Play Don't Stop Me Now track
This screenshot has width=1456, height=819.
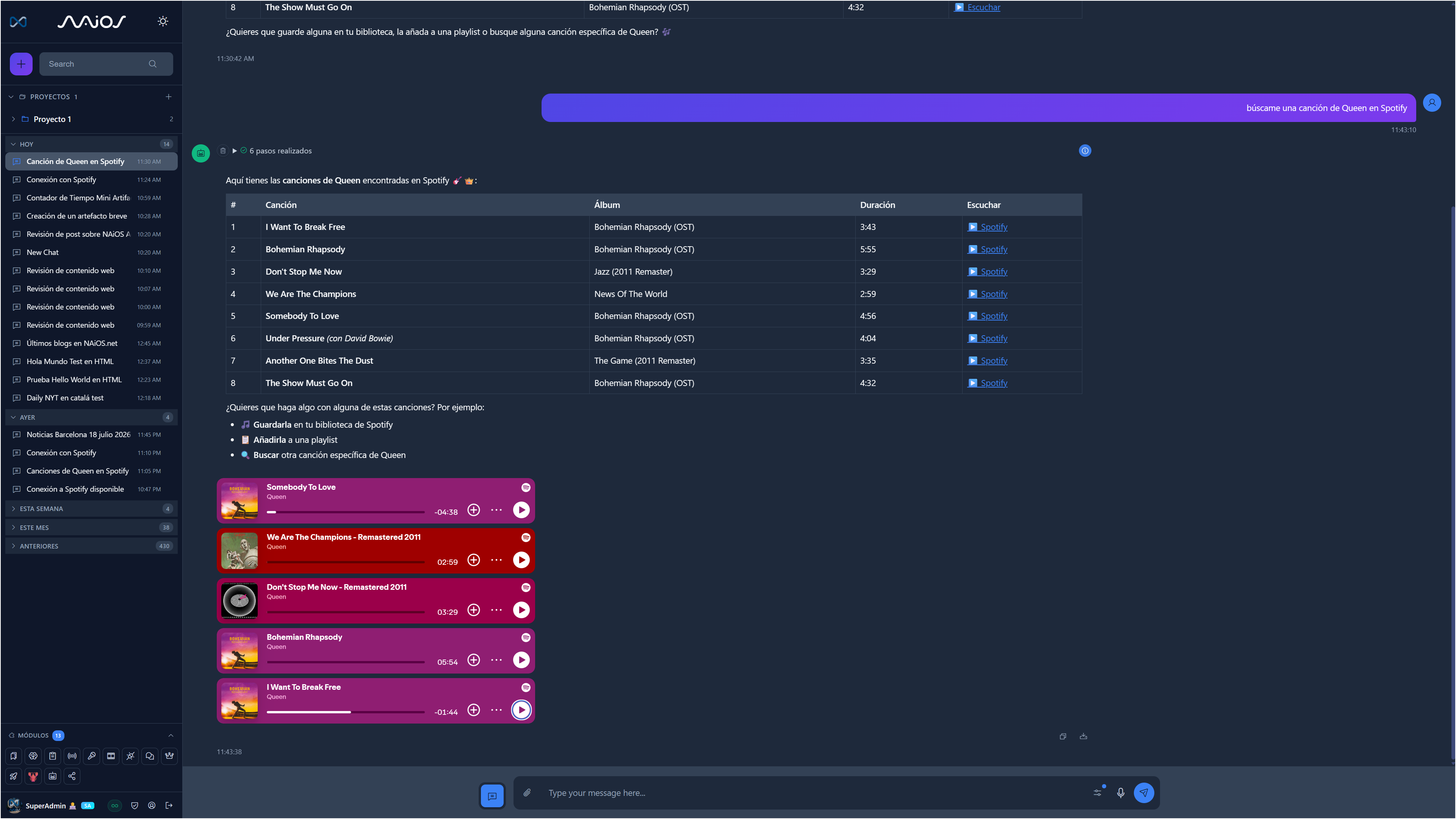(521, 610)
